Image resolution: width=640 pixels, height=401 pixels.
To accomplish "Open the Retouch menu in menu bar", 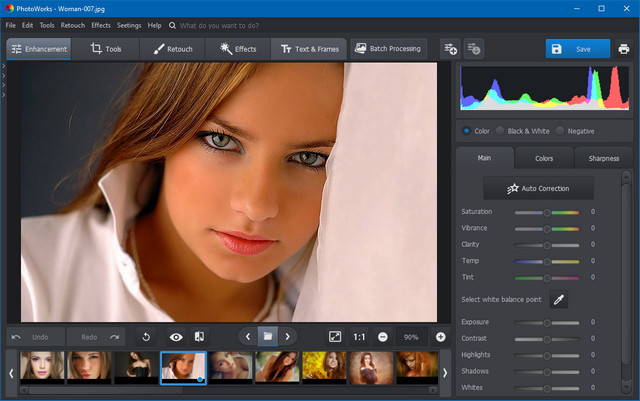I will [x=72, y=25].
